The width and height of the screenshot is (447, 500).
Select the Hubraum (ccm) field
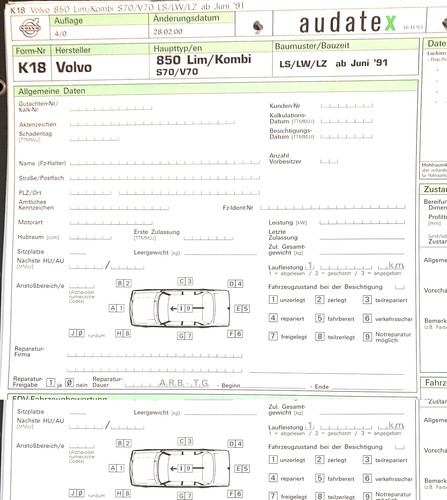point(90,238)
